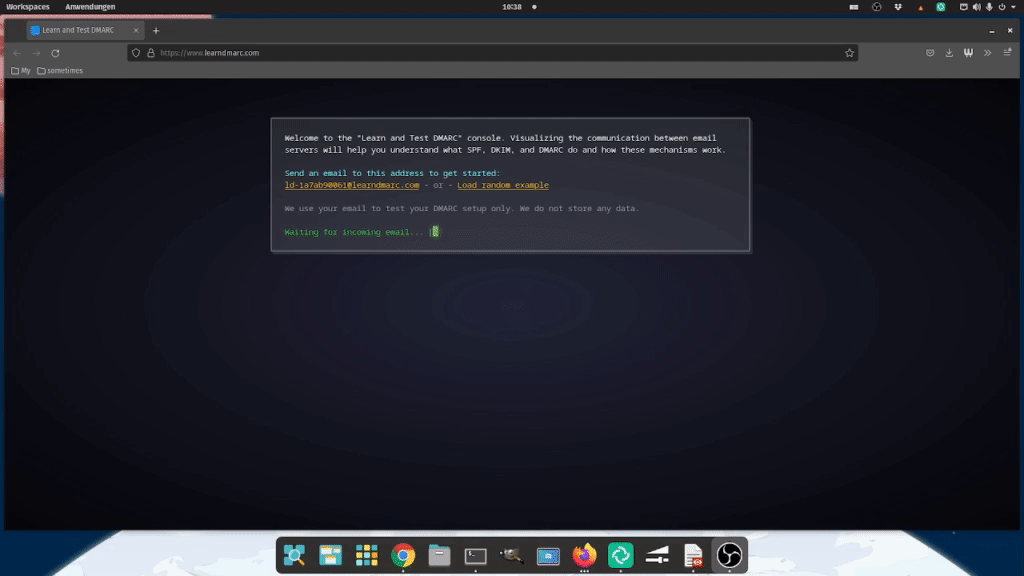Click the OBS tray icon
The width and height of the screenshot is (1024, 576).
(x=876, y=7)
